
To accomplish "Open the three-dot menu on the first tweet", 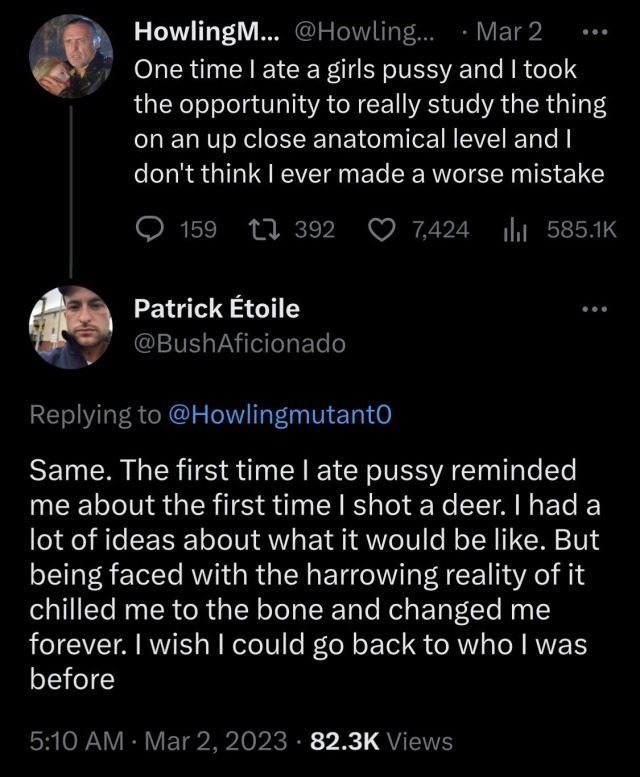I will [594, 31].
